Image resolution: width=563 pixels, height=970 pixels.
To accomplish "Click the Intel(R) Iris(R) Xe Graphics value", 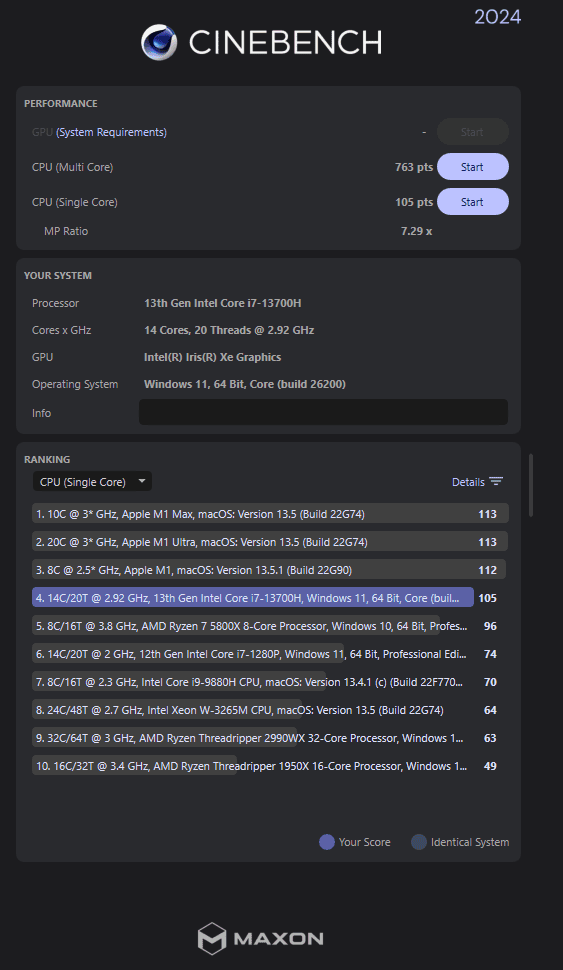I will point(212,357).
